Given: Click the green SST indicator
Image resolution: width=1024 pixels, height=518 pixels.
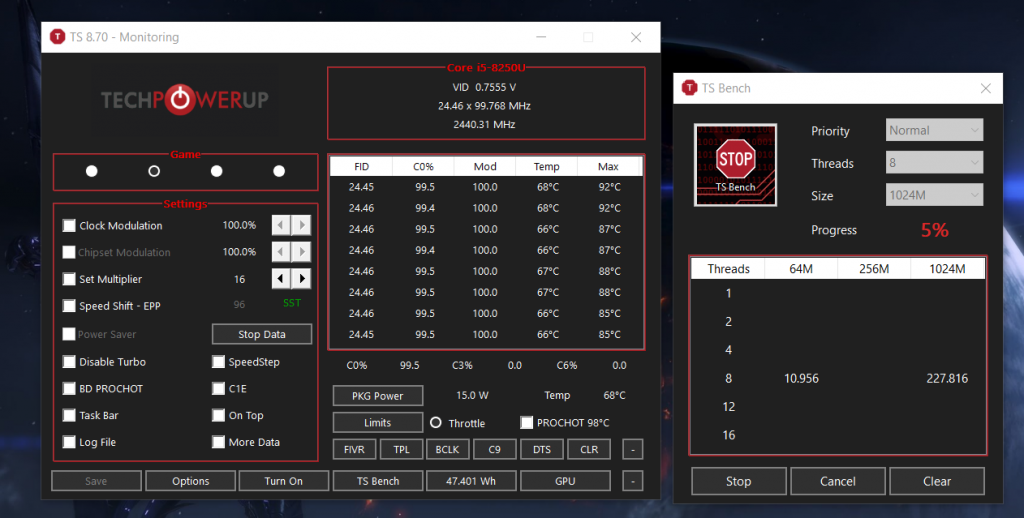Looking at the screenshot, I should (x=292, y=303).
